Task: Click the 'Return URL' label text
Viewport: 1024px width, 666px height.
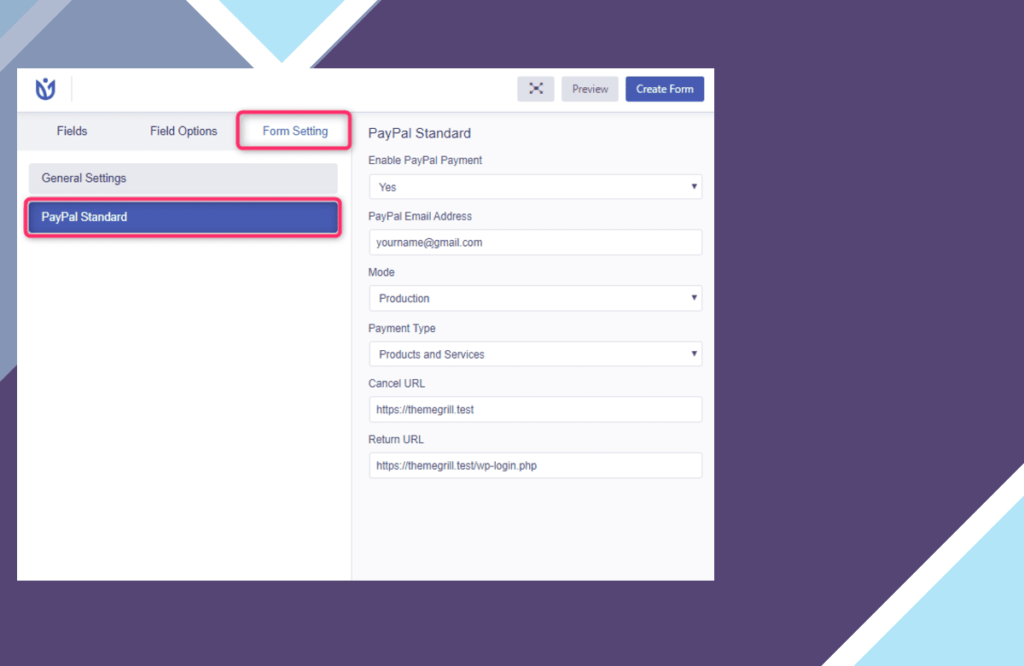Action: [x=396, y=439]
